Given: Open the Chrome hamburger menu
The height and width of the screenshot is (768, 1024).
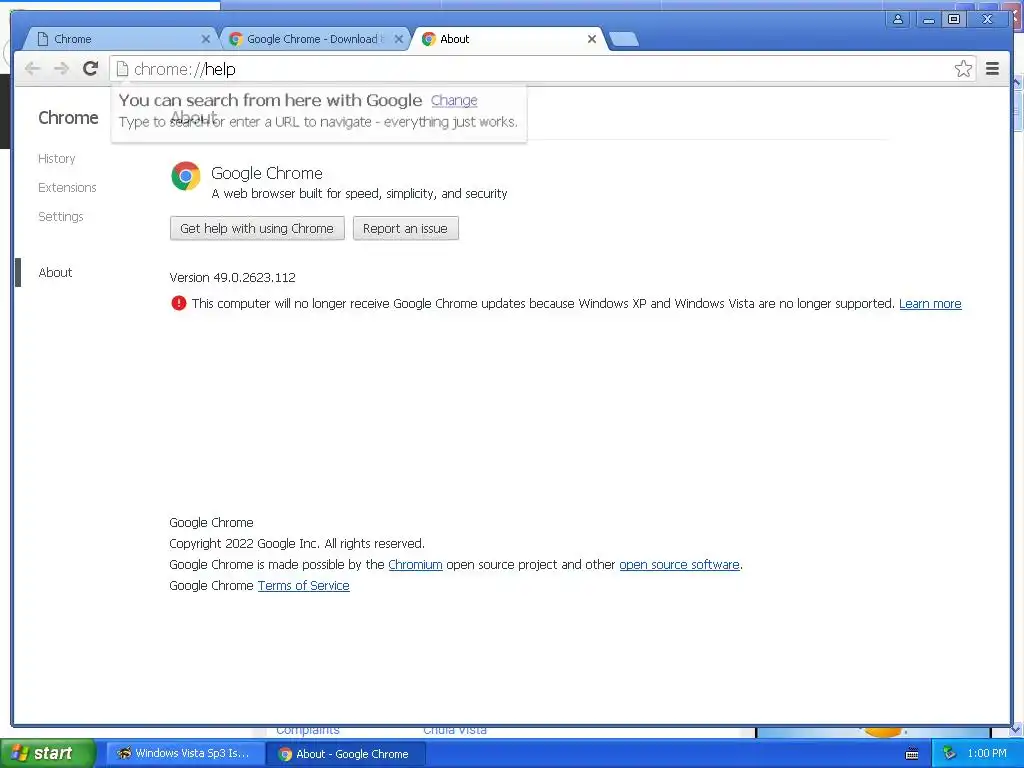Looking at the screenshot, I should tap(992, 69).
